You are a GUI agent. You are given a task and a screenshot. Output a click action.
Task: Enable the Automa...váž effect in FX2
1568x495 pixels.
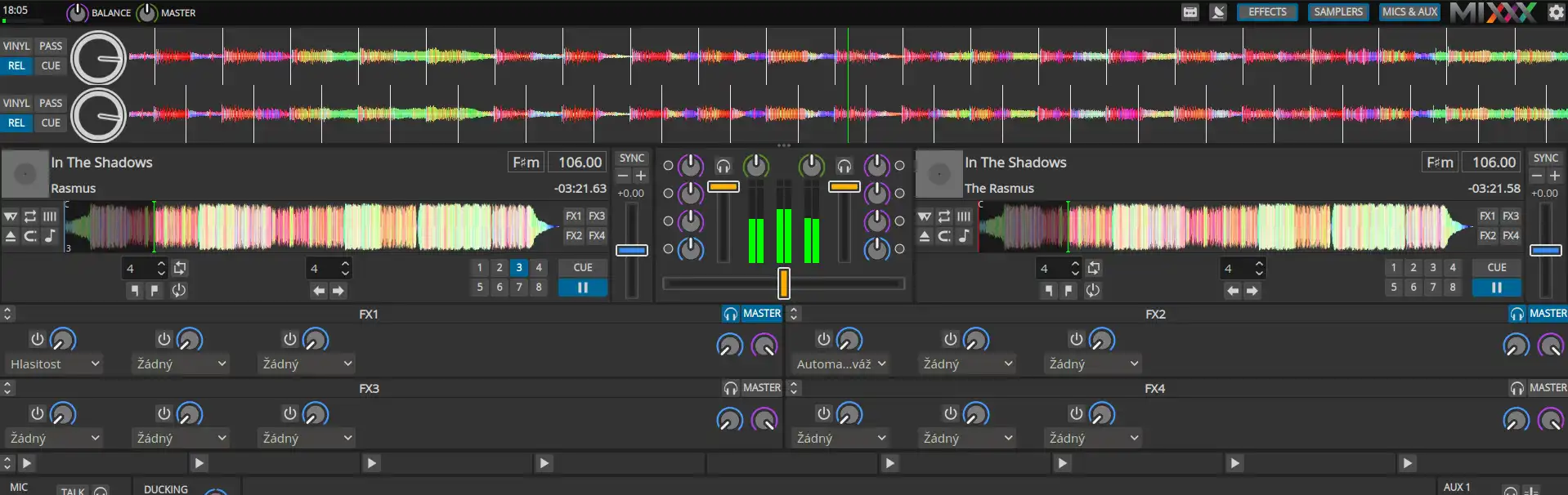click(x=823, y=339)
